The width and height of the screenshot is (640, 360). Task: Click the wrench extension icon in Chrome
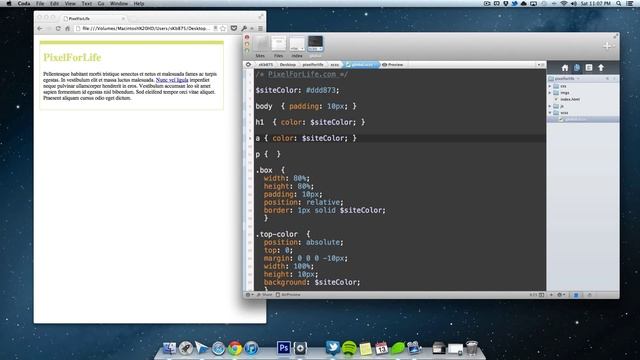pos(244,29)
